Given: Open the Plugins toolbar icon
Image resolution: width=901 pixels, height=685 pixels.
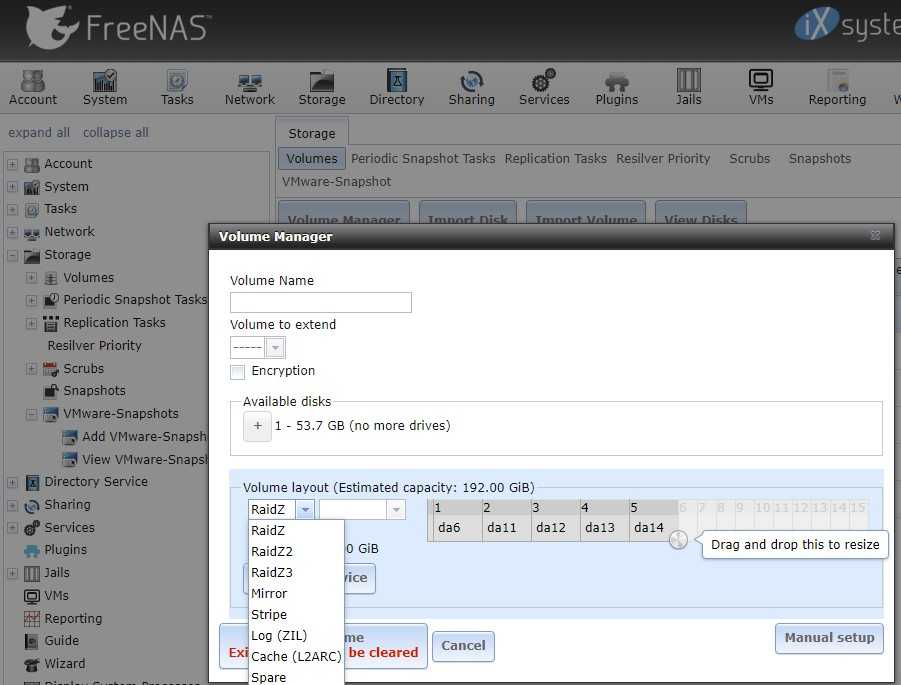Looking at the screenshot, I should [x=617, y=87].
